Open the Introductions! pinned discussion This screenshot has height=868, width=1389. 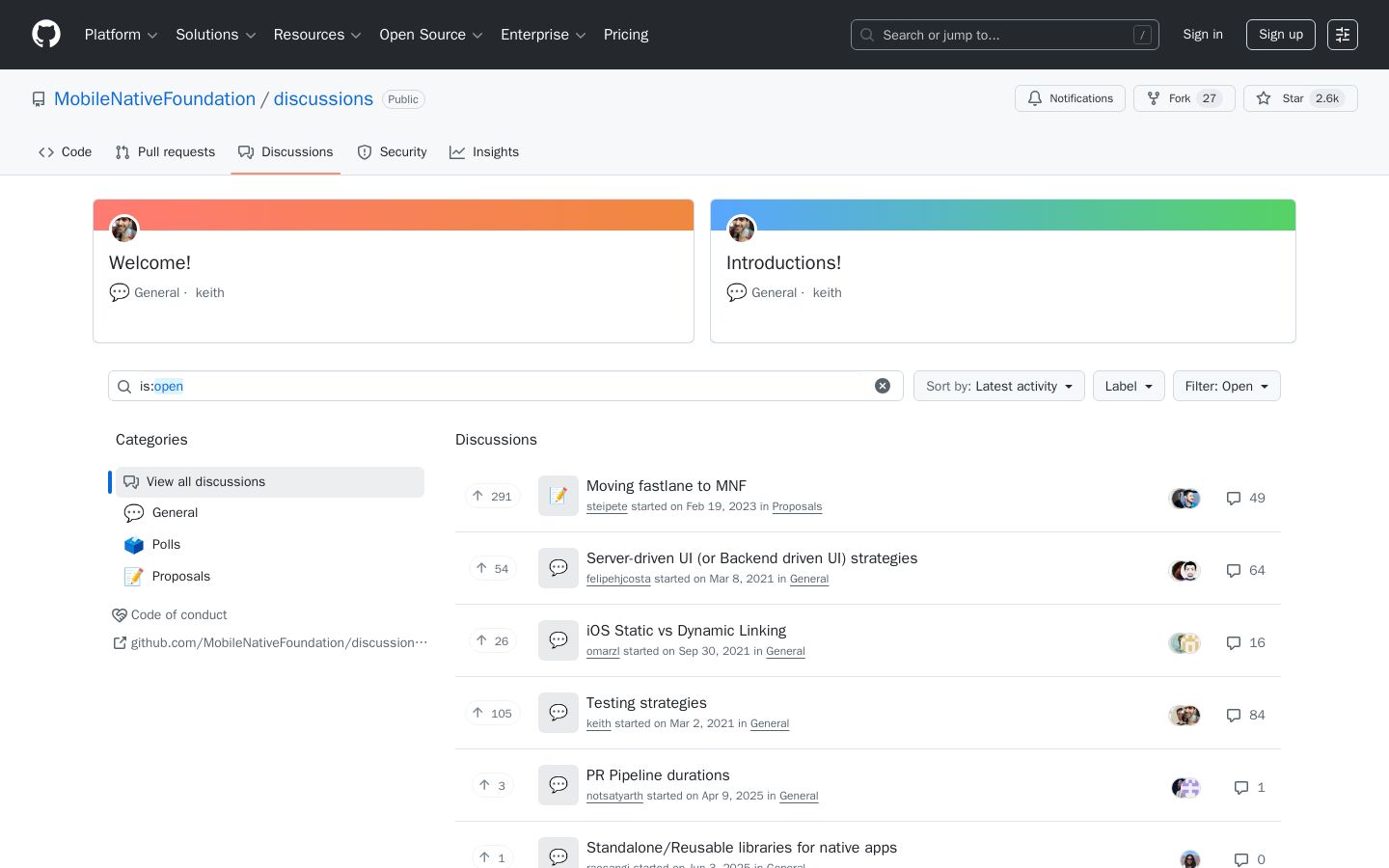[783, 262]
